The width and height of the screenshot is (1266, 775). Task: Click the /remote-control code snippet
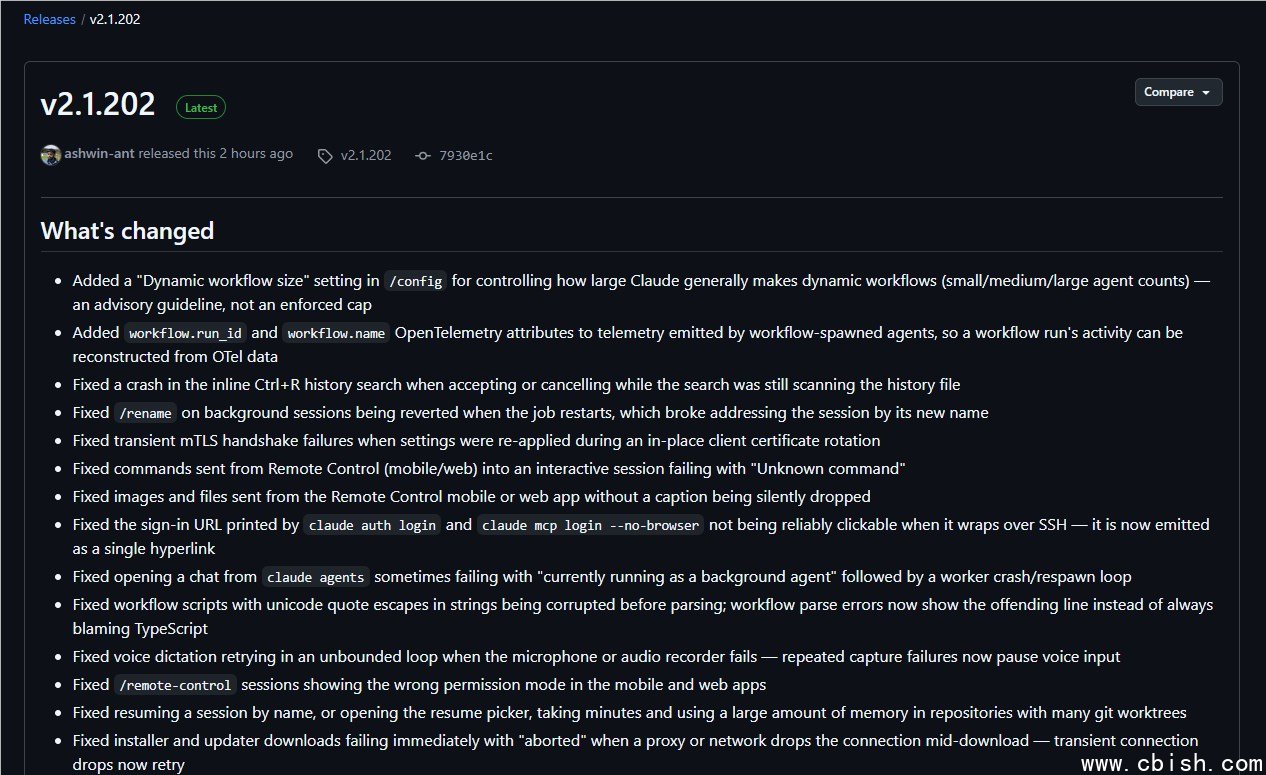point(175,685)
